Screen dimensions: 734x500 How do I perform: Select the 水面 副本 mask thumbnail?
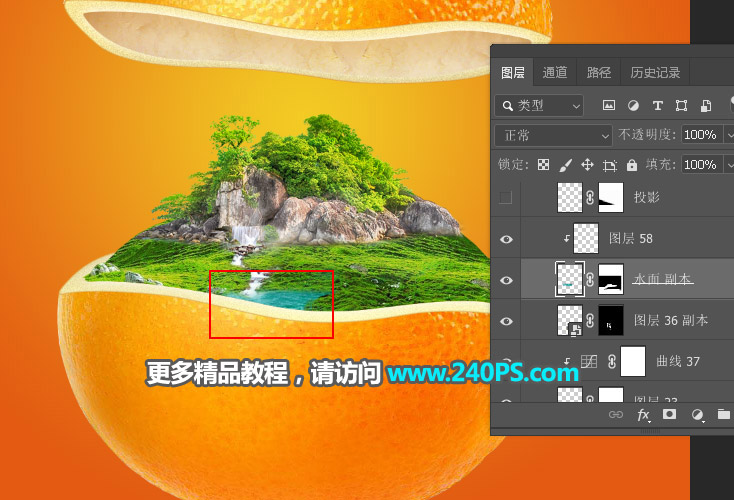[611, 279]
